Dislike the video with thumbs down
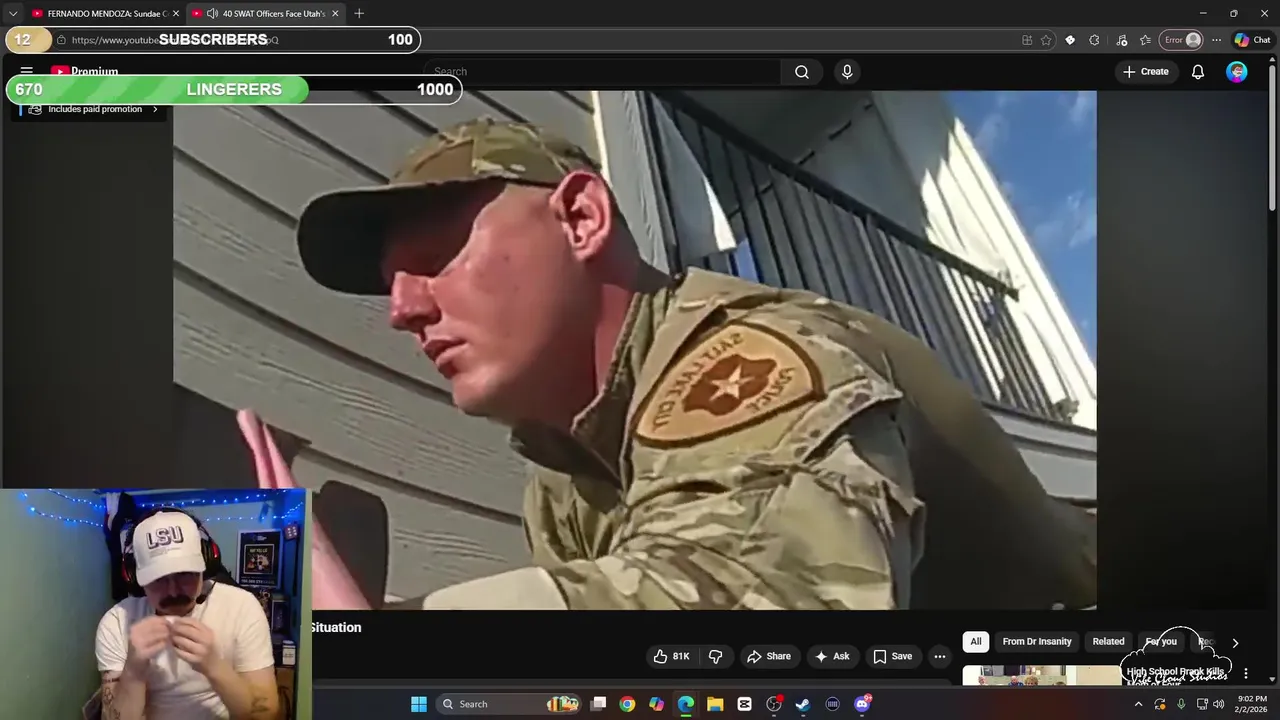 pyautogui.click(x=716, y=656)
